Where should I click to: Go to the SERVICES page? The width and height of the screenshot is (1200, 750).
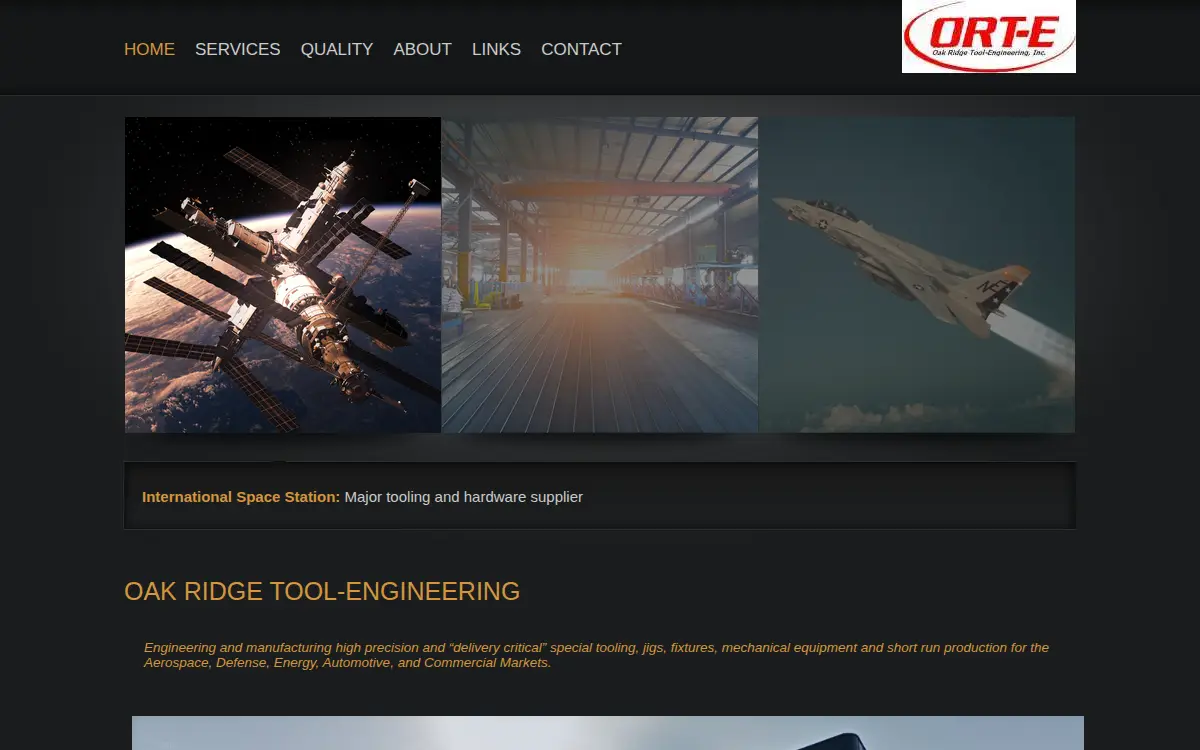tap(237, 49)
